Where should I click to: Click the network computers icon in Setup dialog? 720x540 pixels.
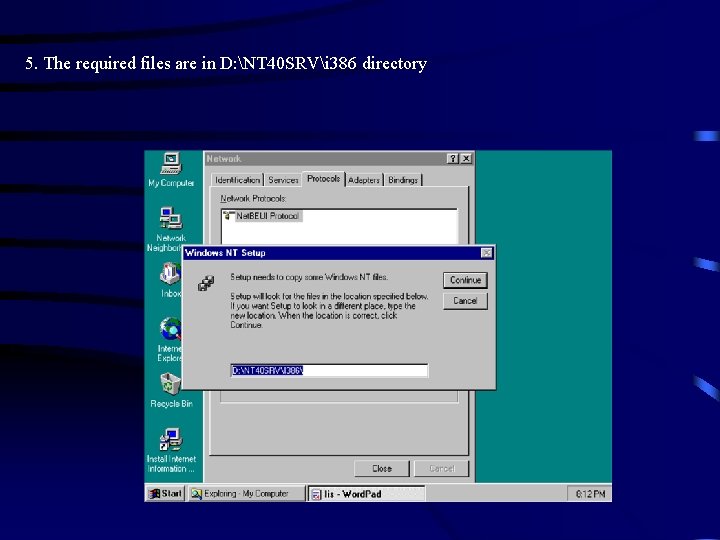206,283
